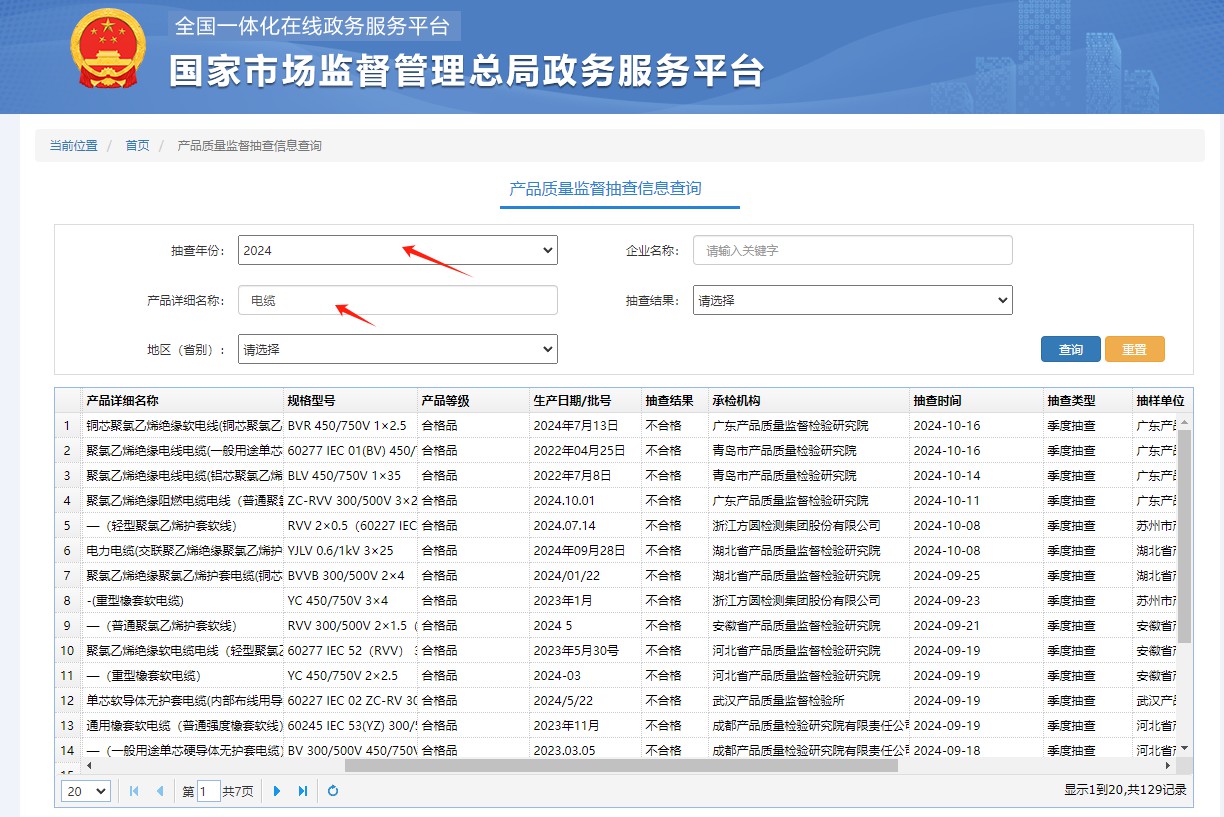Go to the next results page
The height and width of the screenshot is (817, 1224).
pyautogui.click(x=277, y=791)
